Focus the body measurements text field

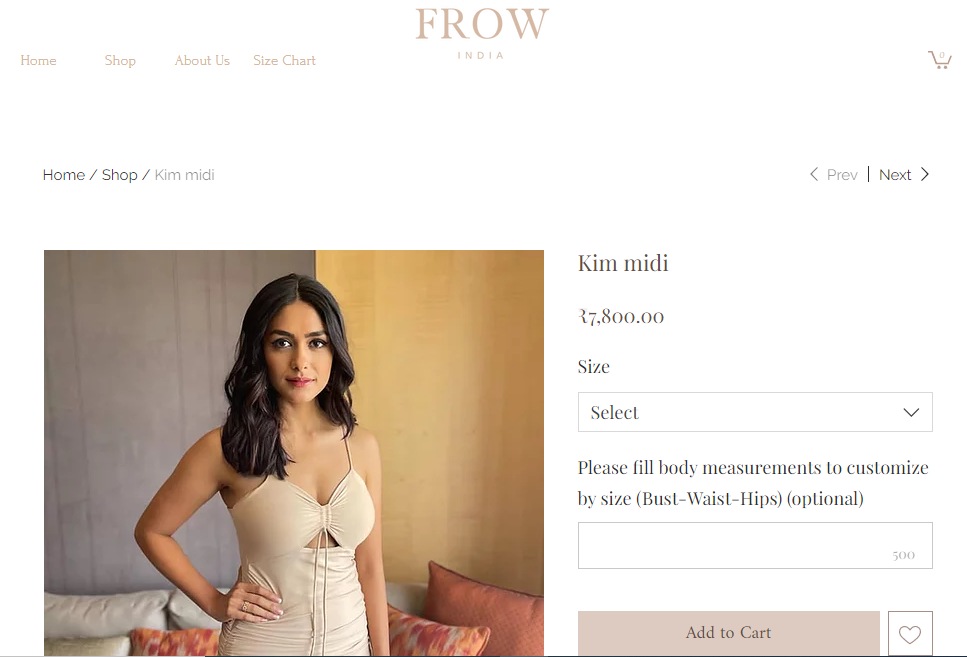(x=755, y=545)
